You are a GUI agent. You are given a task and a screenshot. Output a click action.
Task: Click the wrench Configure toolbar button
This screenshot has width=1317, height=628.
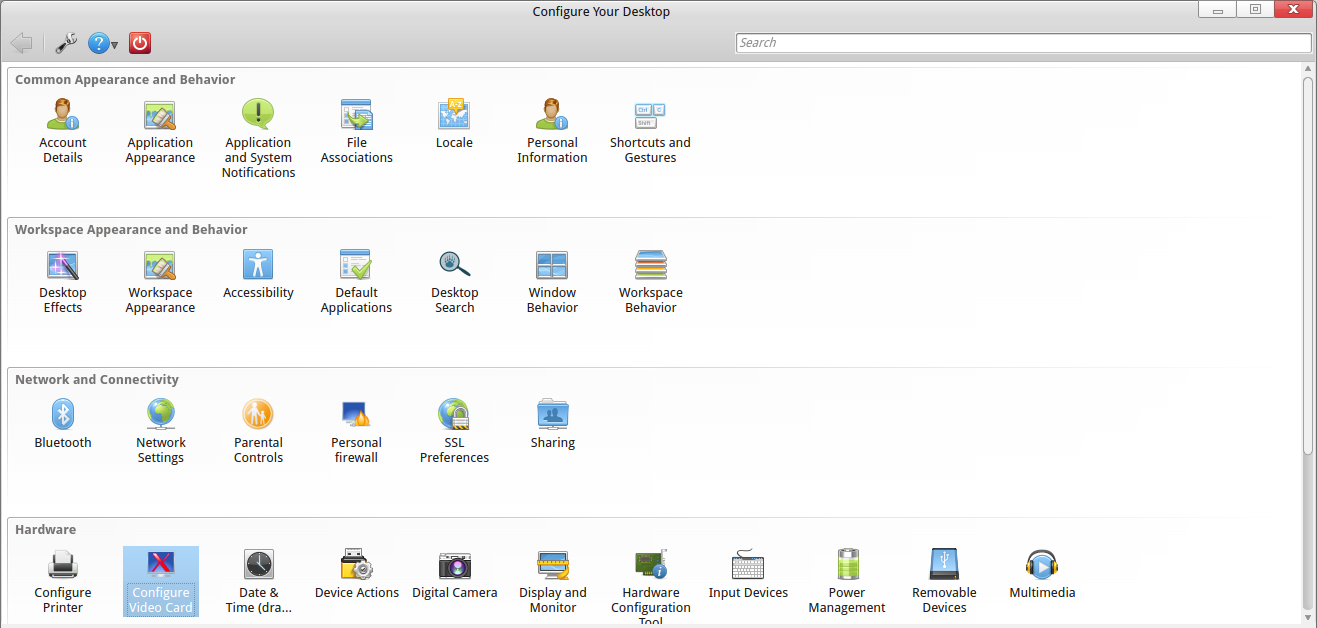pos(66,43)
